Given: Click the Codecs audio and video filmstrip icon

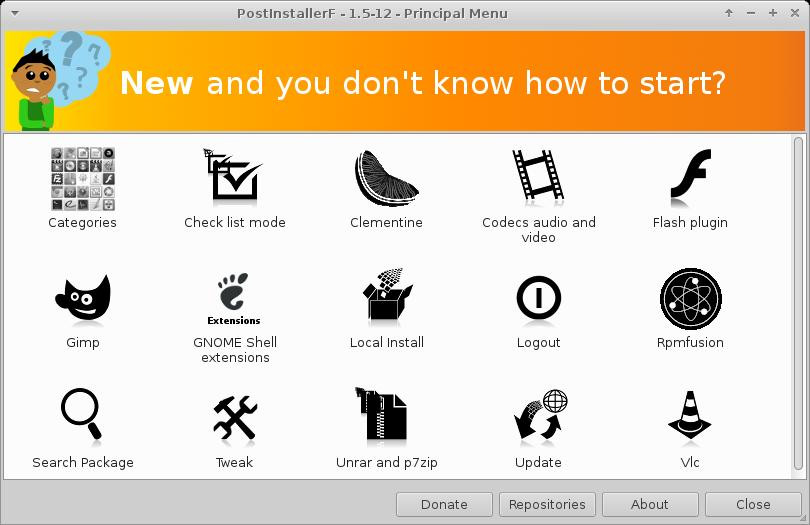Looking at the screenshot, I should [538, 175].
